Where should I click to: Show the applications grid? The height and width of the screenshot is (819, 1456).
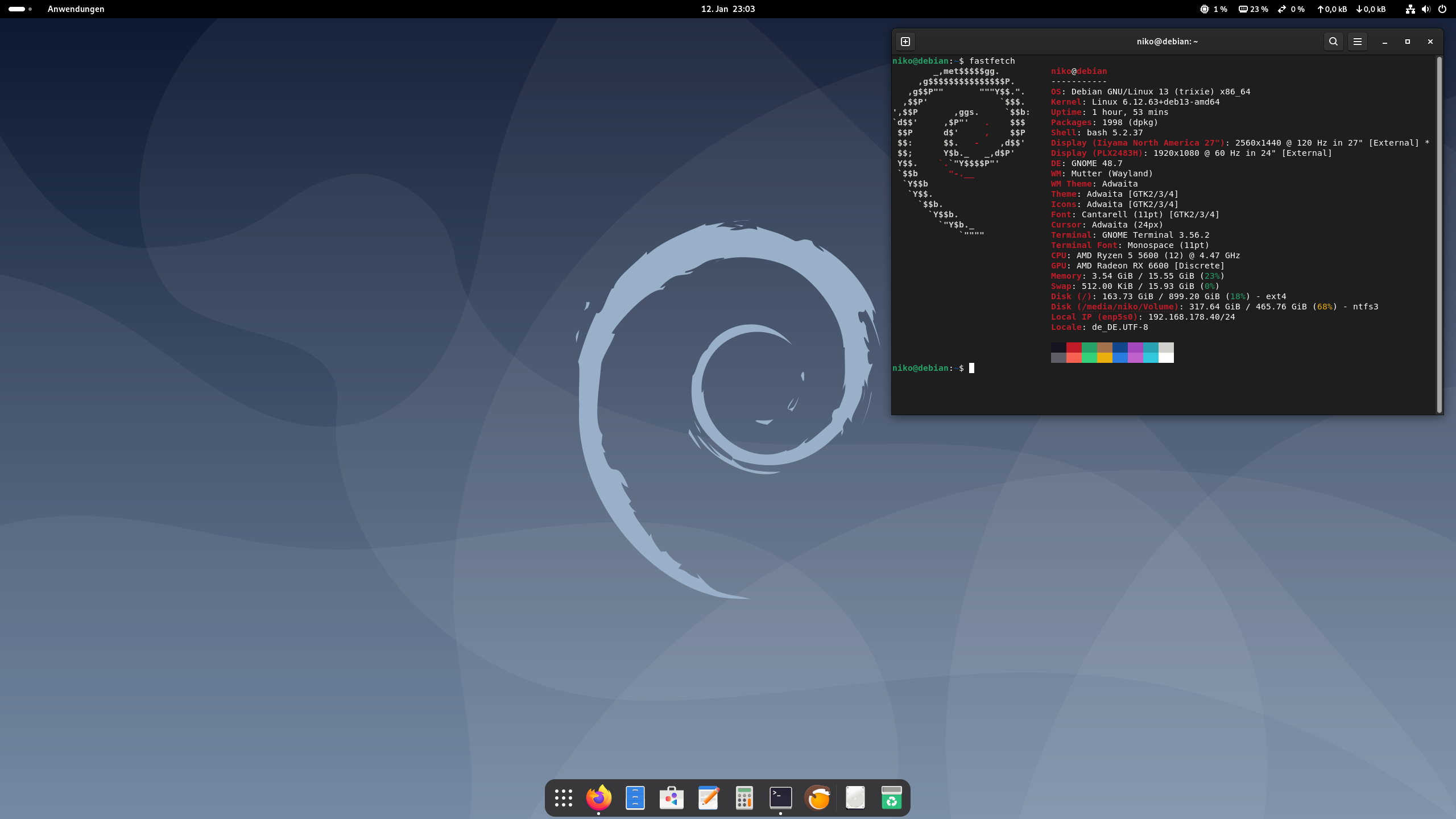(563, 797)
